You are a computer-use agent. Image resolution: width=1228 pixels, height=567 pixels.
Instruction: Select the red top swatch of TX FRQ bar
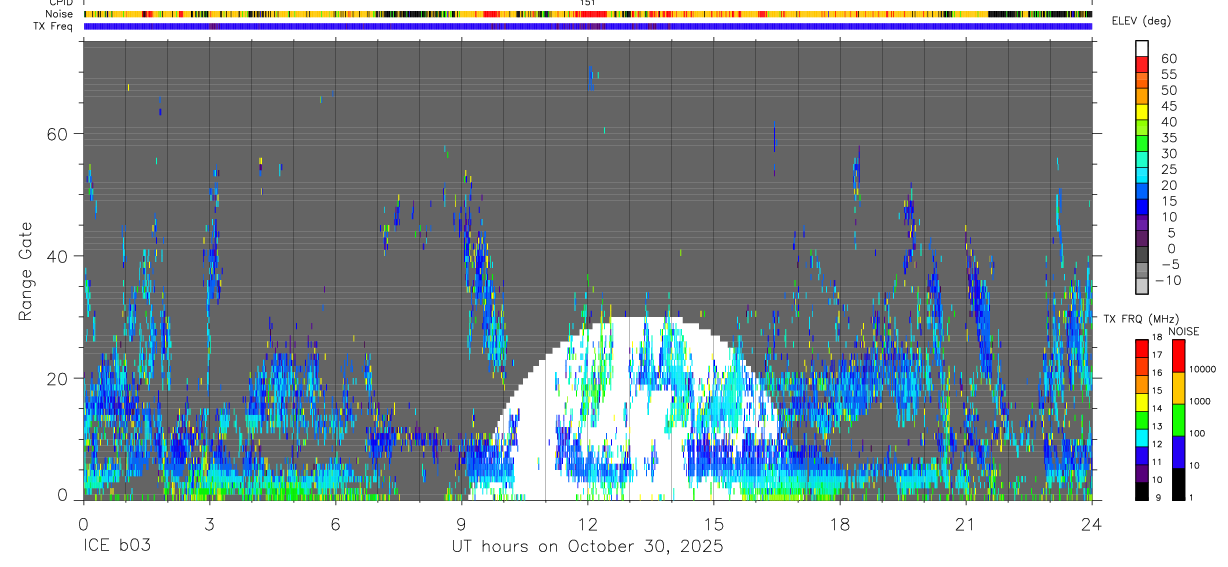(1142, 348)
